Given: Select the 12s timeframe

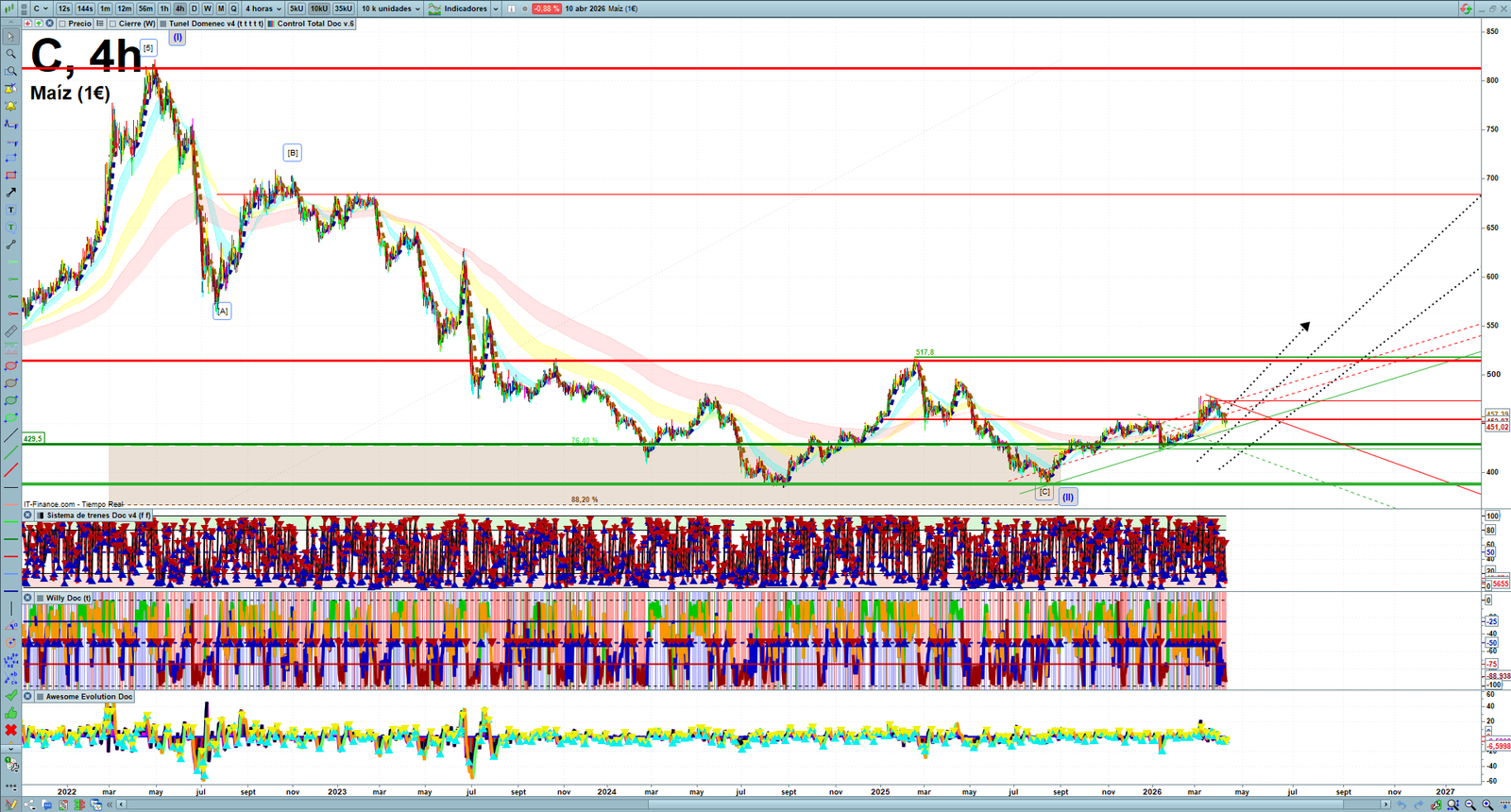Looking at the screenshot, I should (64, 8).
